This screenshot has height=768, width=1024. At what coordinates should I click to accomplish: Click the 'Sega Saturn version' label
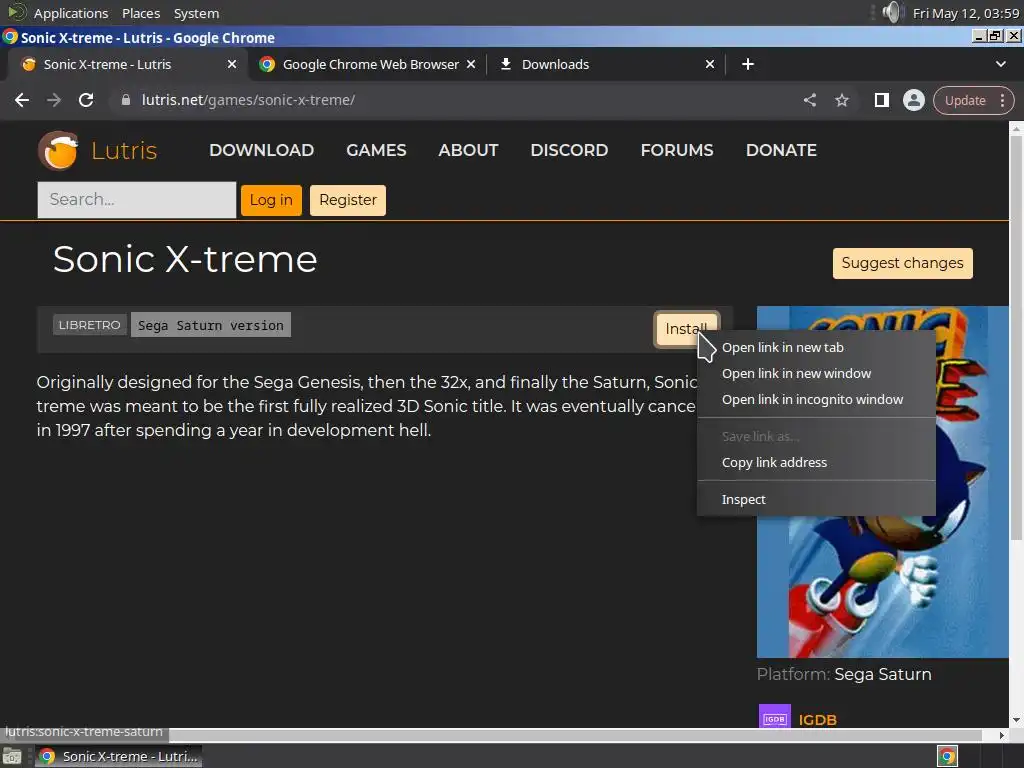[x=210, y=325]
